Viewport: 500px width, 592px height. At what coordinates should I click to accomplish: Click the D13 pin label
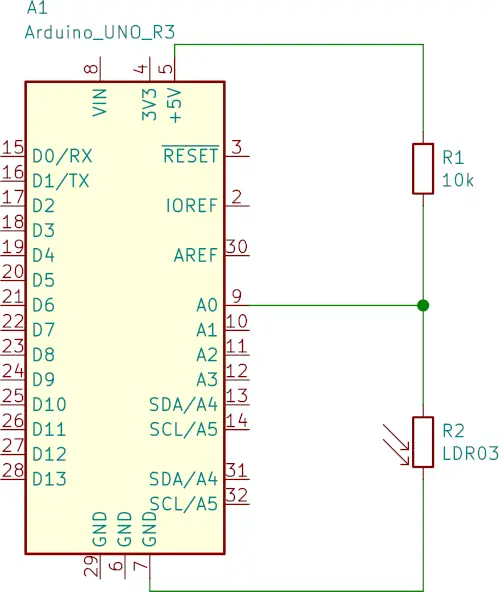point(49,479)
